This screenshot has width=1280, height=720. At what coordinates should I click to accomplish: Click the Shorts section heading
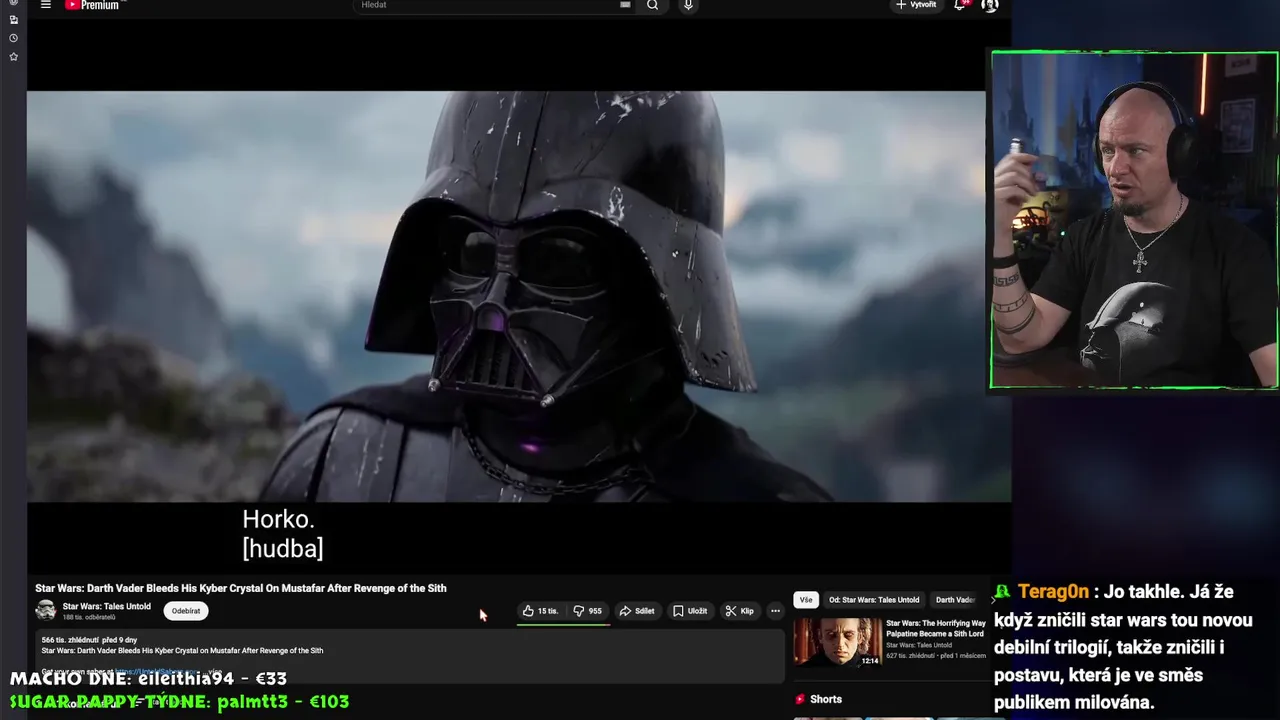[x=819, y=699]
